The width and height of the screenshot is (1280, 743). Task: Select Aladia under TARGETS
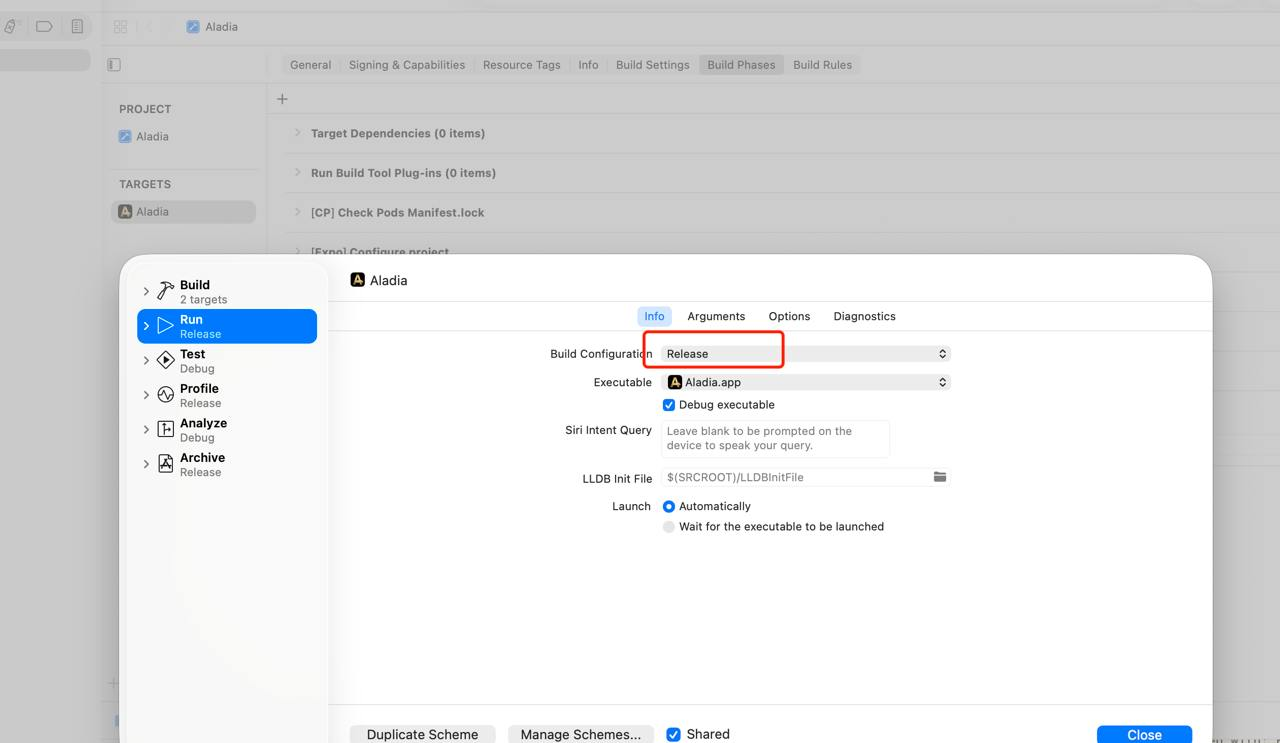click(x=184, y=212)
